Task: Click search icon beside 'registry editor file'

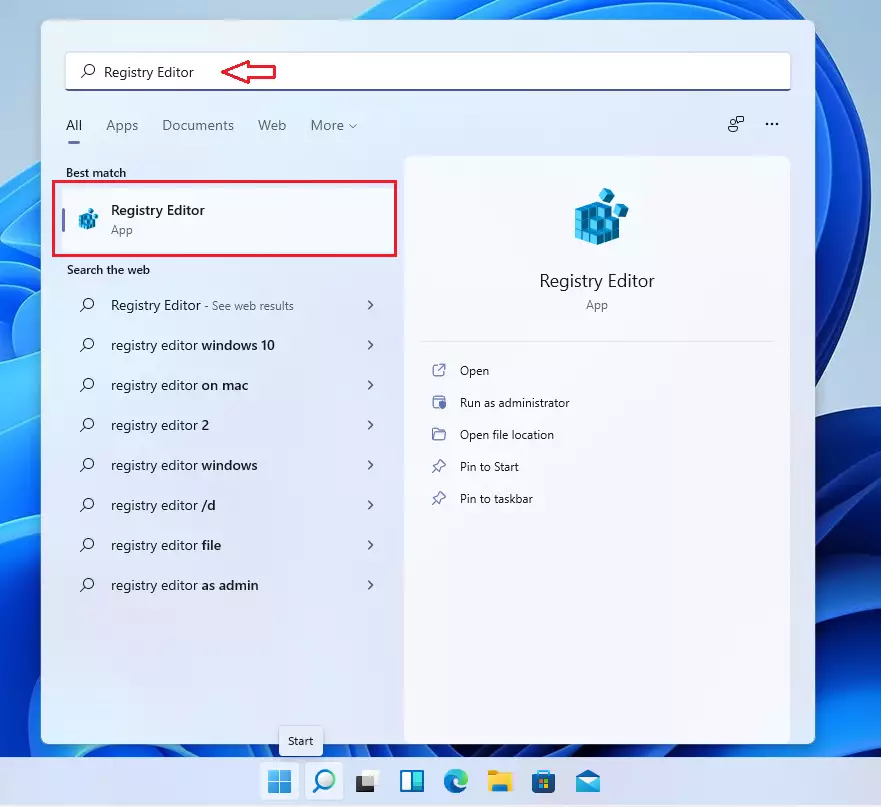Action: pyautogui.click(x=87, y=545)
